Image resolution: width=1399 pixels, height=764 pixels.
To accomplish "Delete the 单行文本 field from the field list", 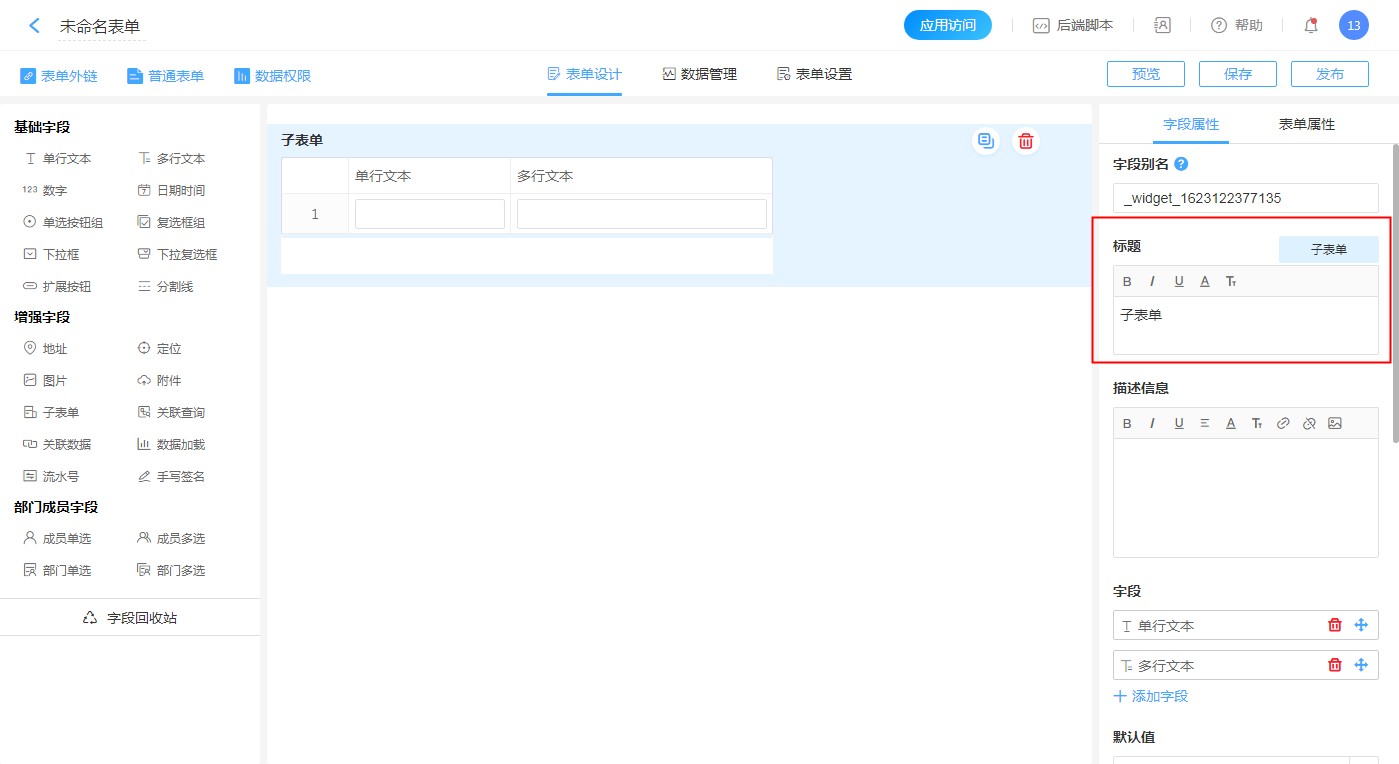I will pos(1334,625).
